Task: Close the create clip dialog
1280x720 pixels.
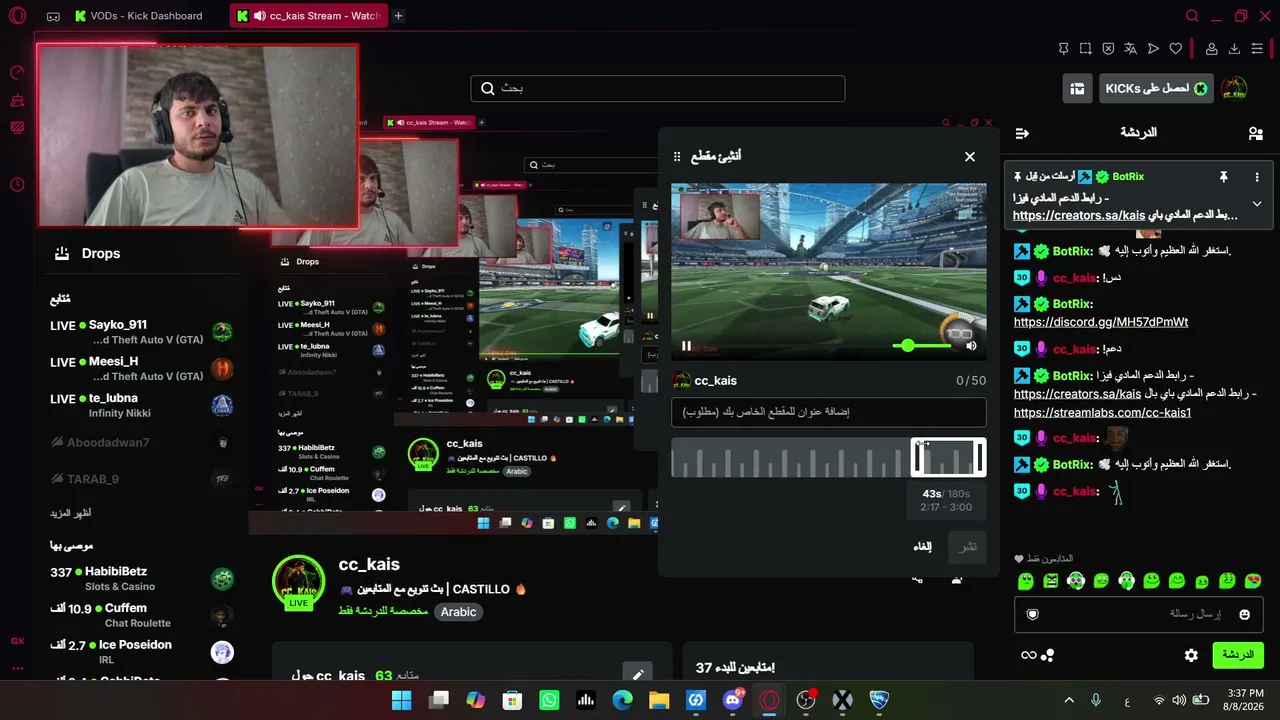Action: click(969, 157)
